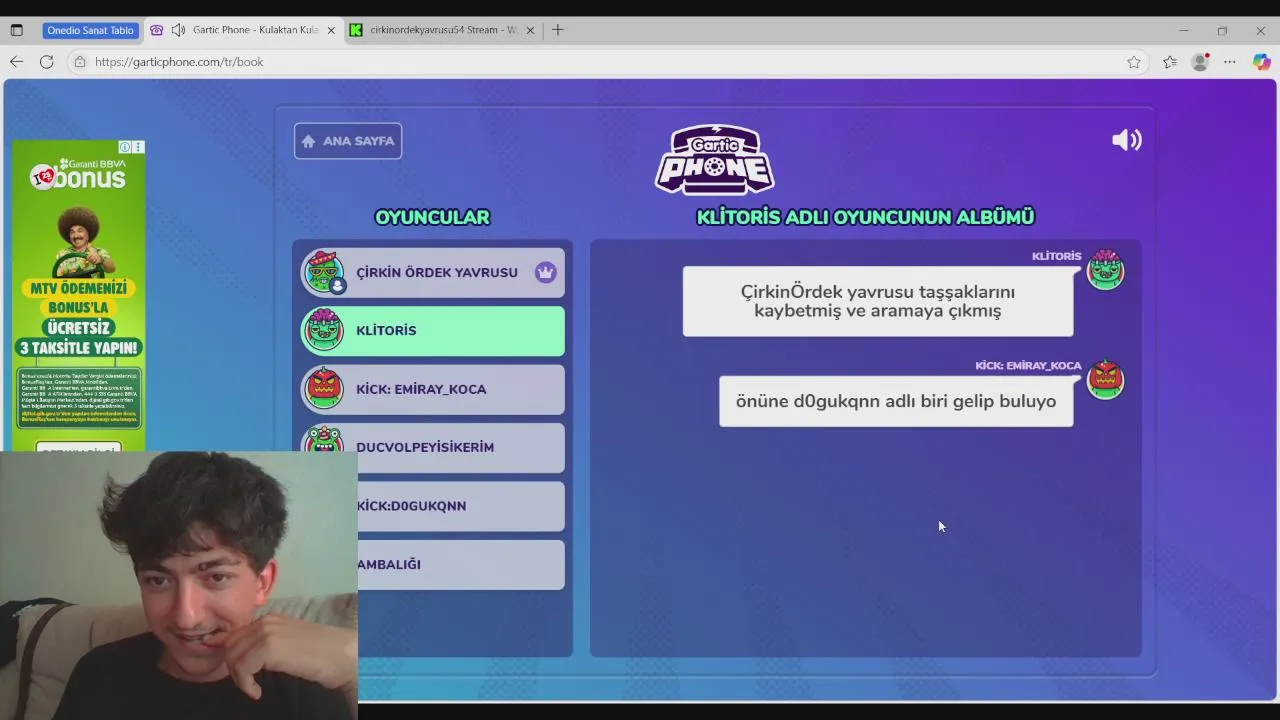Minimize the browser window
1280x720 pixels.
(1184, 30)
